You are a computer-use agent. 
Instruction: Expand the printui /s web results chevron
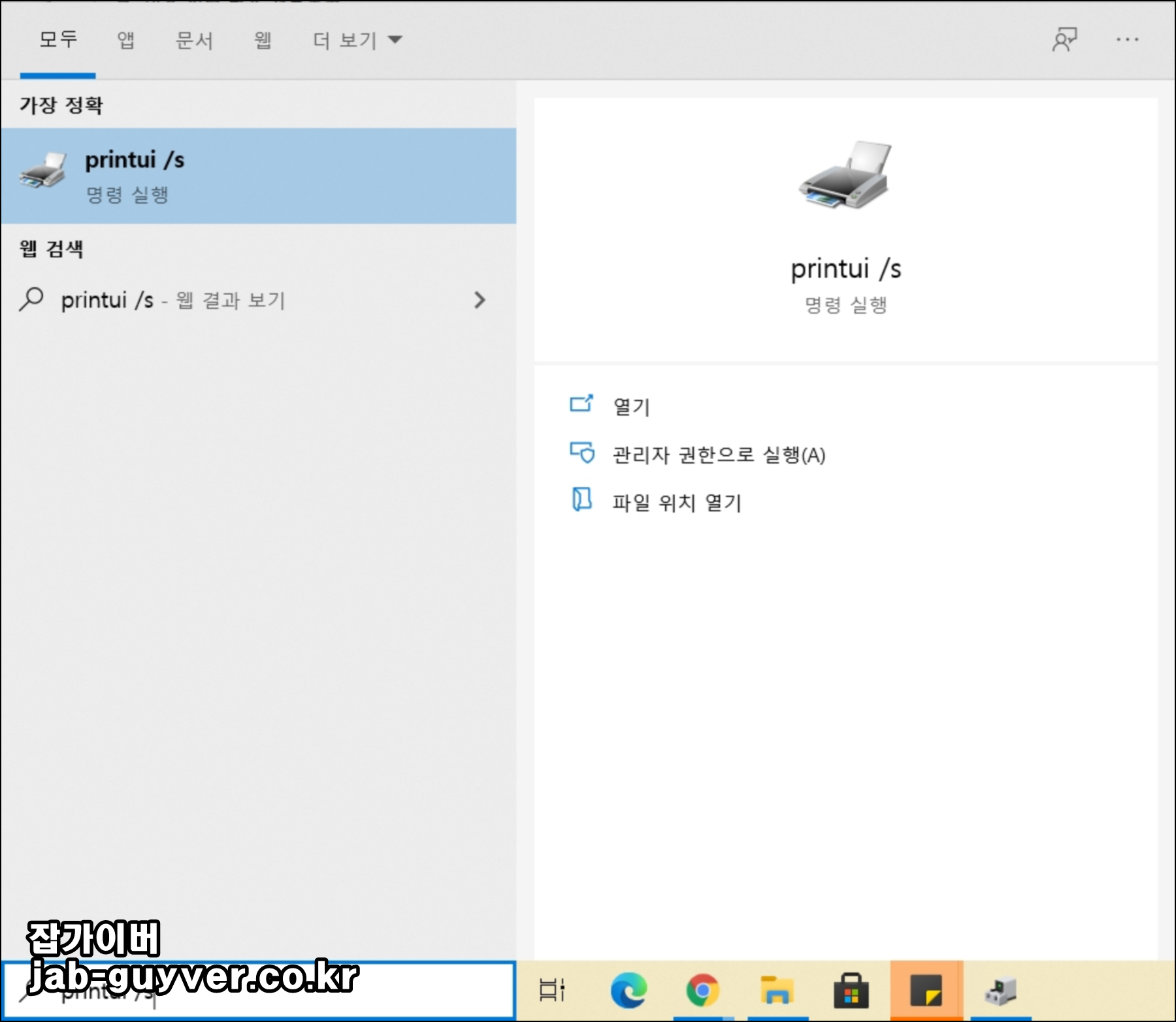point(479,300)
